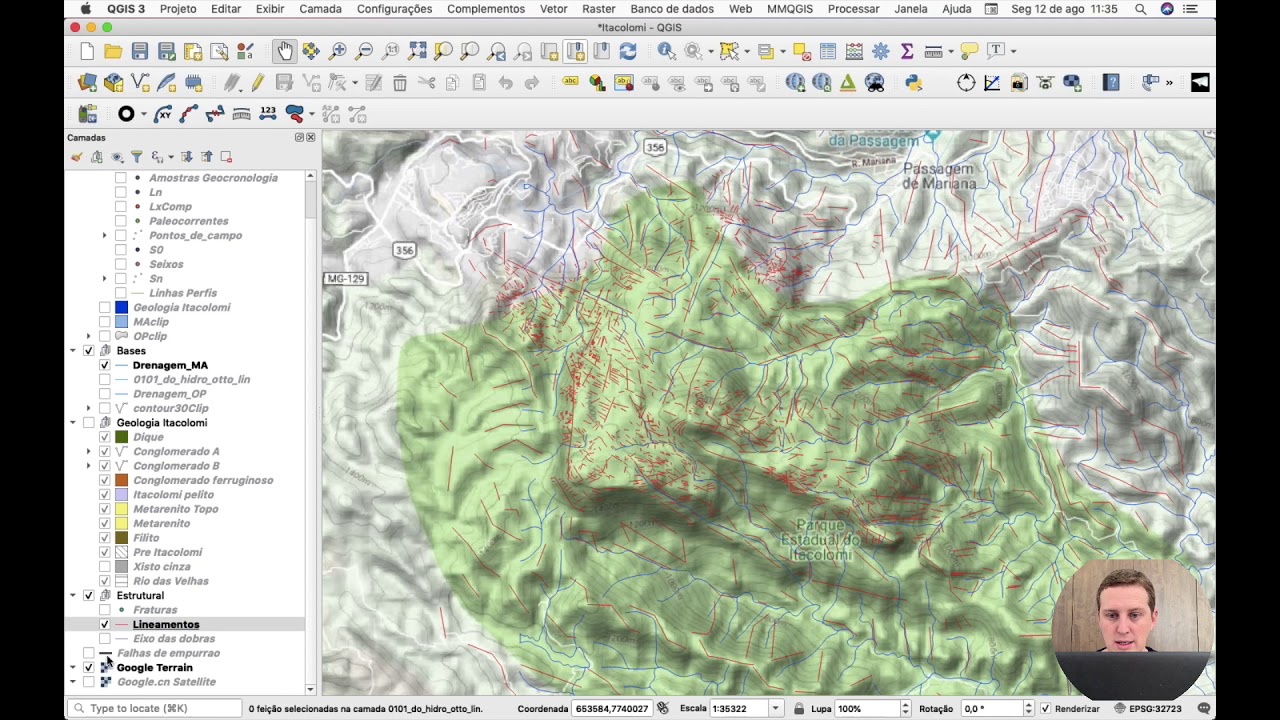Expand the Conglomerado A layer
Image resolution: width=1280 pixels, height=720 pixels.
coord(89,452)
